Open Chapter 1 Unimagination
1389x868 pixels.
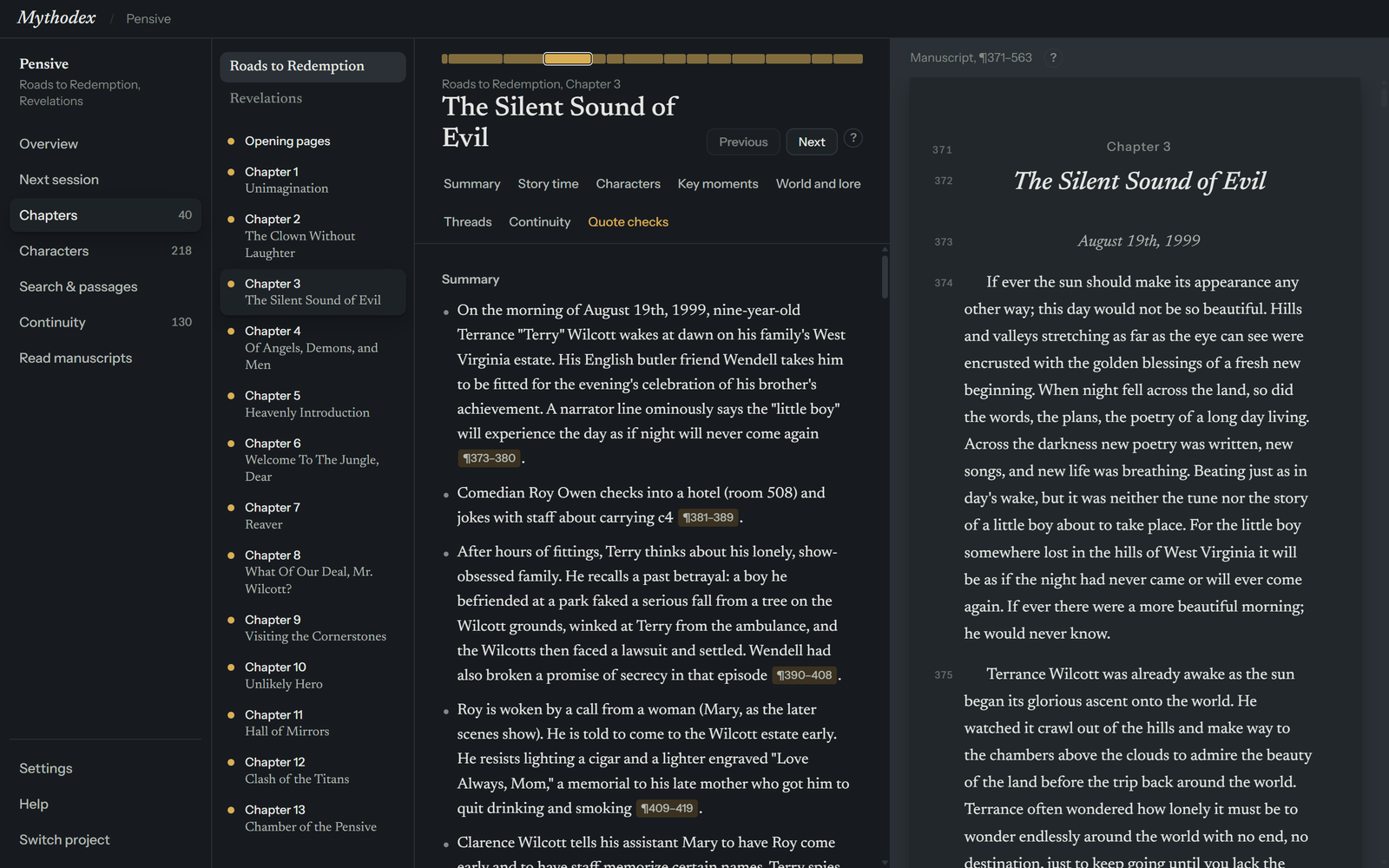[x=313, y=180]
